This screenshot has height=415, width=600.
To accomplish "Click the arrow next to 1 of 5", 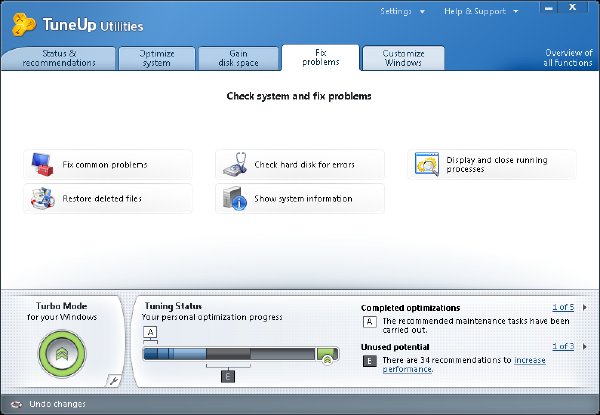I will pos(585,307).
